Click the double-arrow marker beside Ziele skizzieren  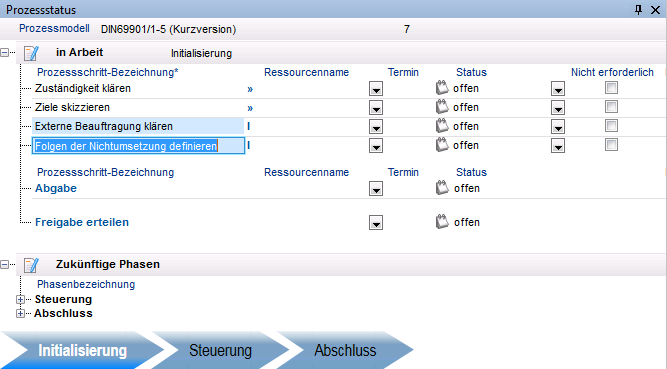point(250,108)
